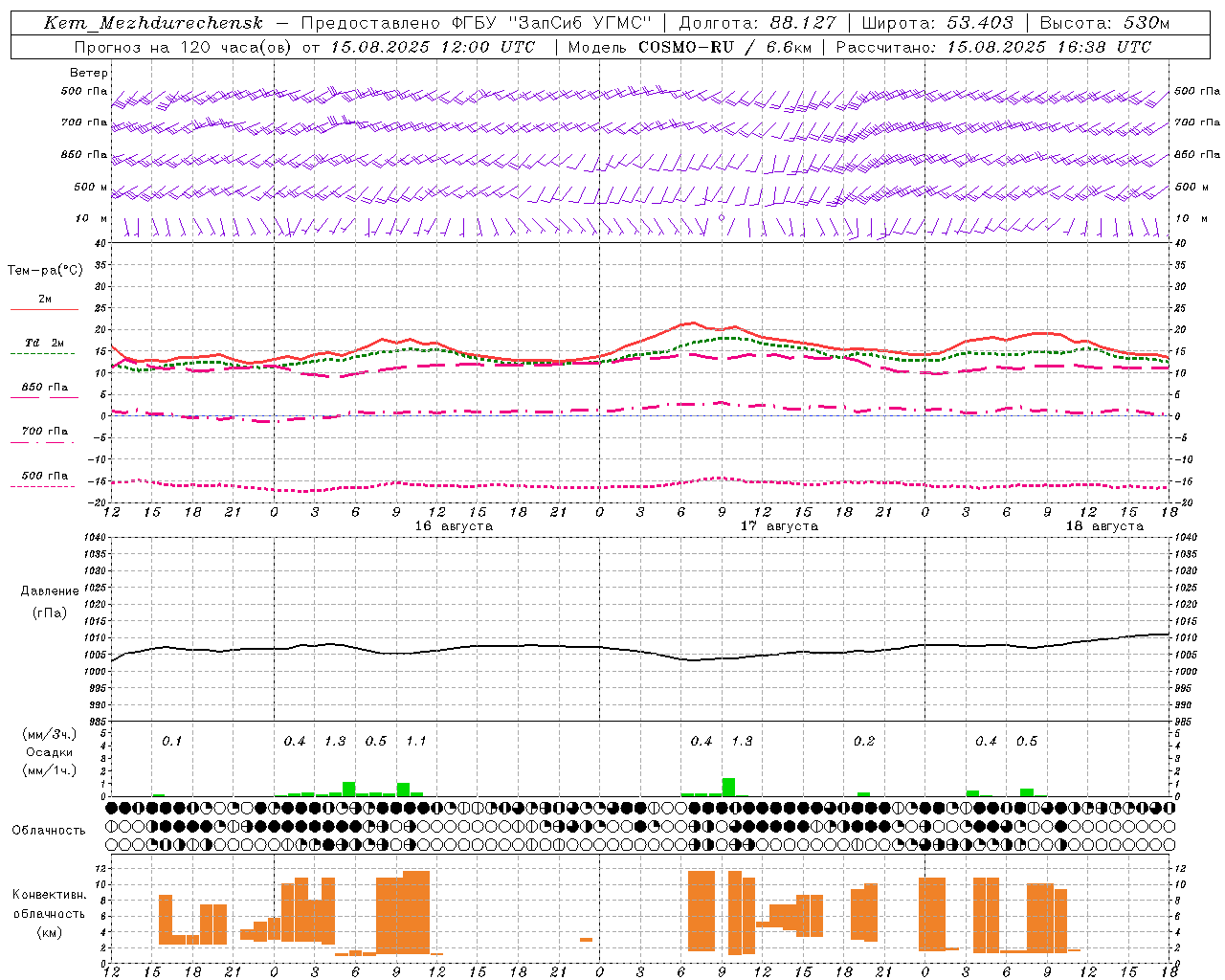Click the small orange convective bar near 21h on 16 августа
This screenshot has width=1225, height=980.
coord(586,940)
